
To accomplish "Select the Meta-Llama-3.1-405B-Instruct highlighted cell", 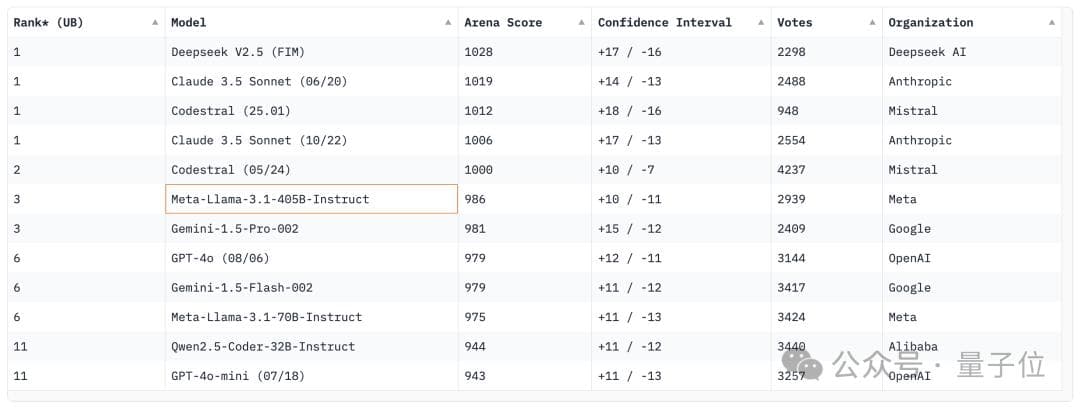I will (x=311, y=199).
